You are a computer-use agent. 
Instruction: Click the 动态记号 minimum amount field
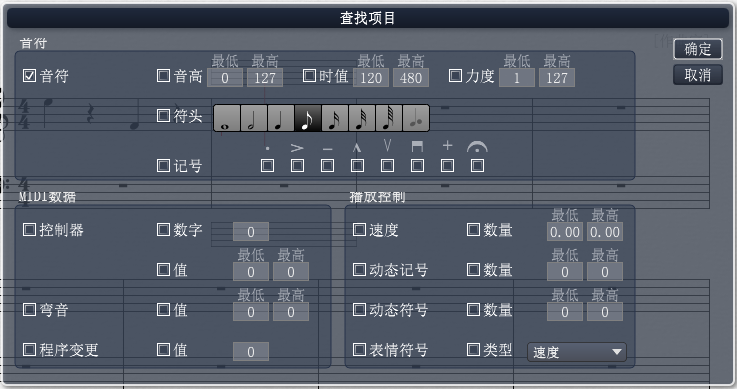(x=565, y=272)
